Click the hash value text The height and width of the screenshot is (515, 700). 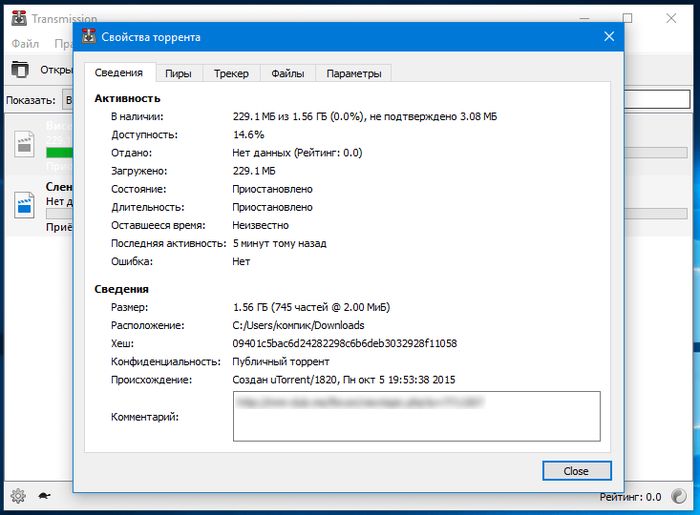[x=344, y=343]
